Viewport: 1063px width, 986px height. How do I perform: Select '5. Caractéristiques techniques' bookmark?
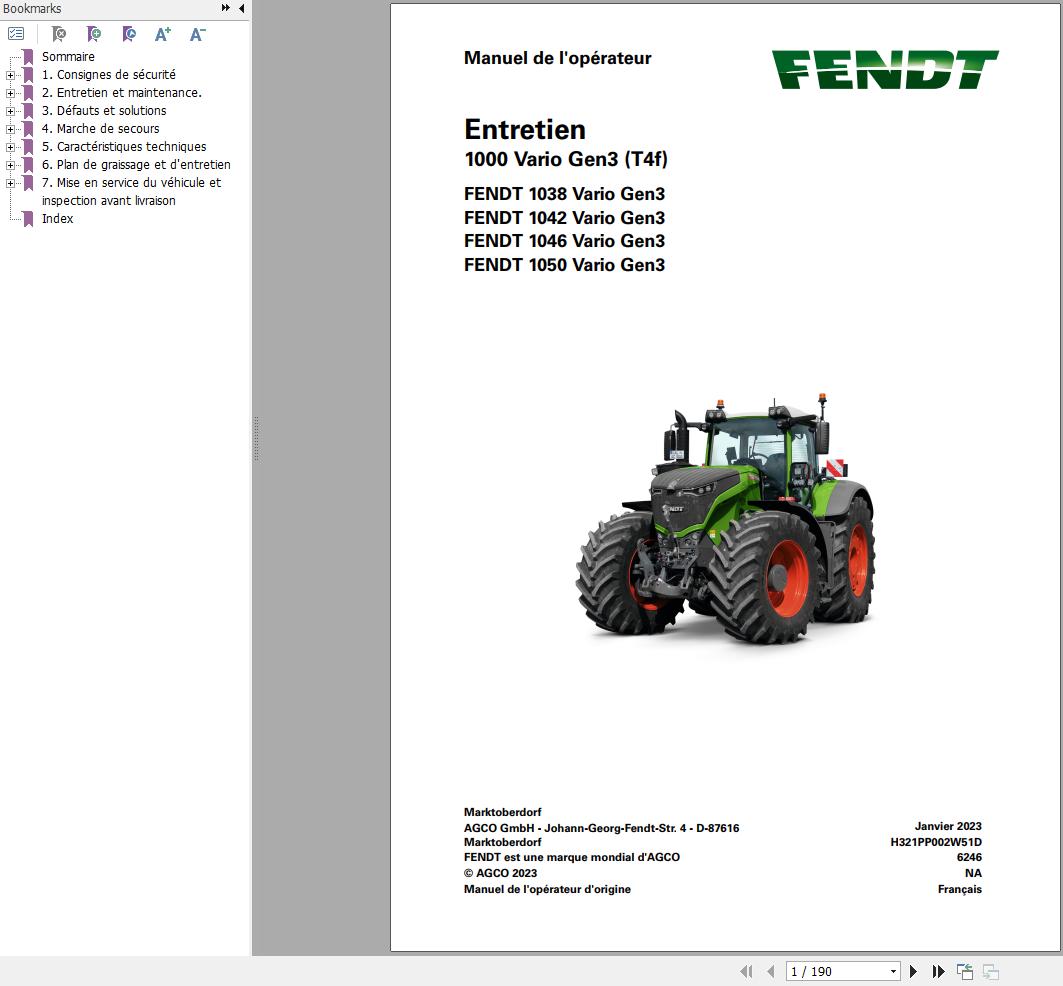pos(124,146)
